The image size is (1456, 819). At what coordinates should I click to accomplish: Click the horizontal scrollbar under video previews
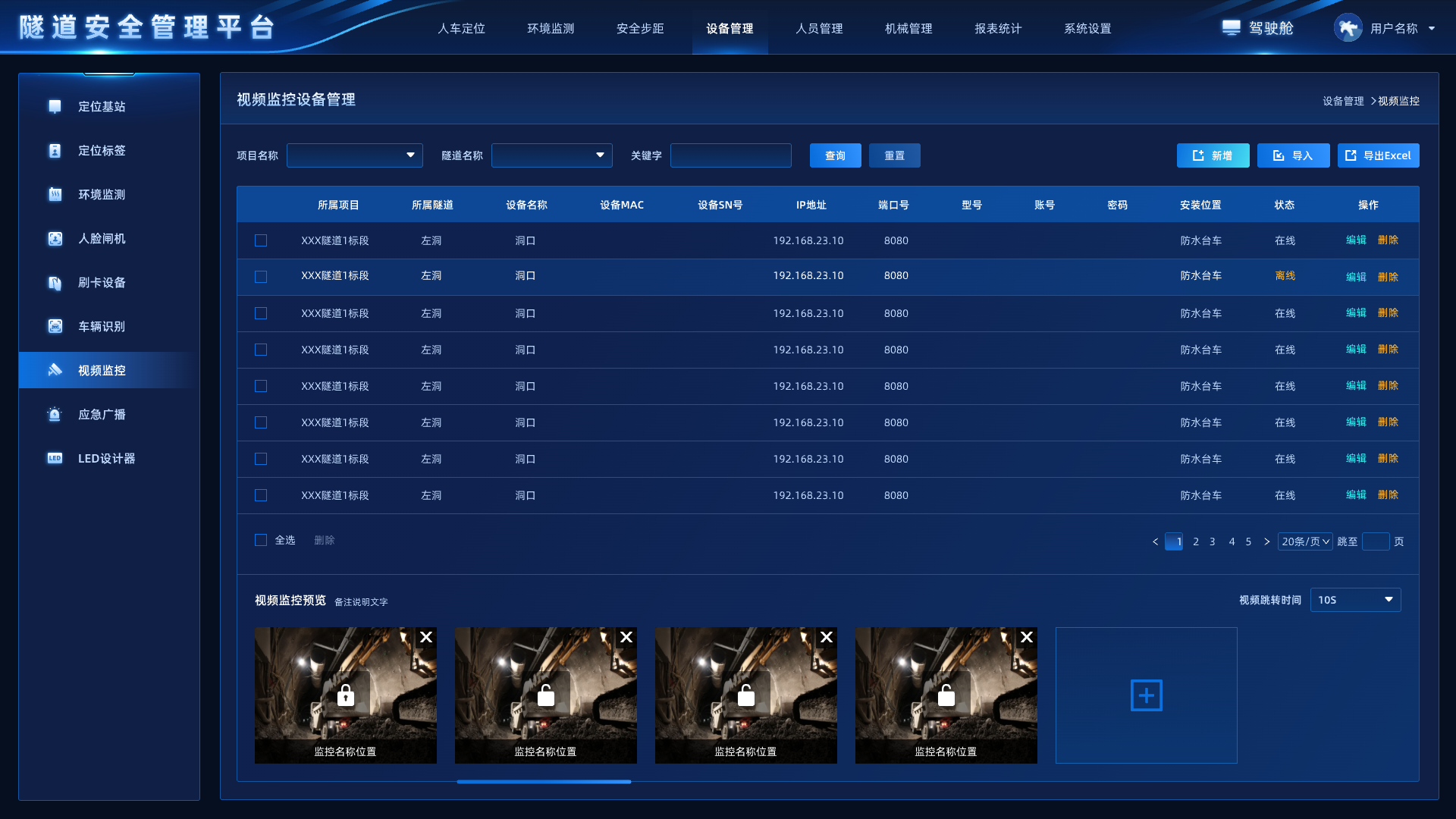click(544, 782)
